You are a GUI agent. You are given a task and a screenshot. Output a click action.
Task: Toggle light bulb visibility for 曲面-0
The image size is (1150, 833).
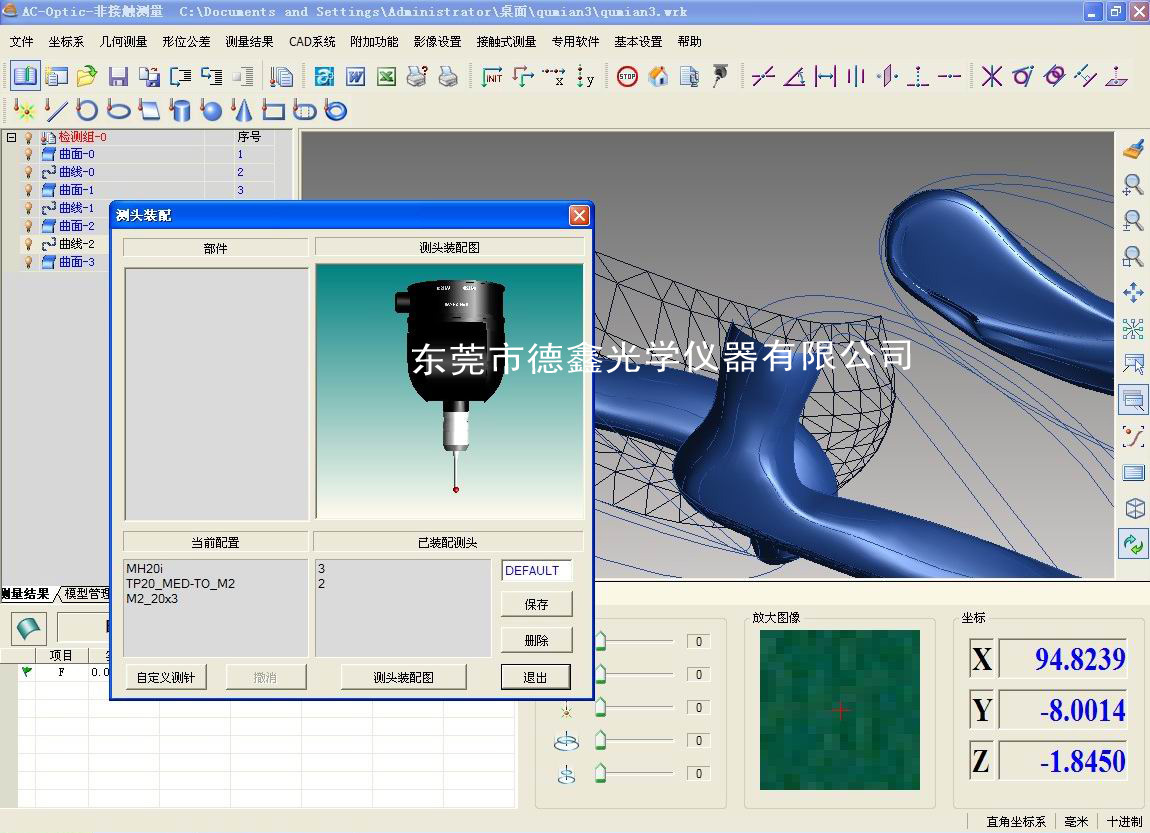tap(29, 155)
